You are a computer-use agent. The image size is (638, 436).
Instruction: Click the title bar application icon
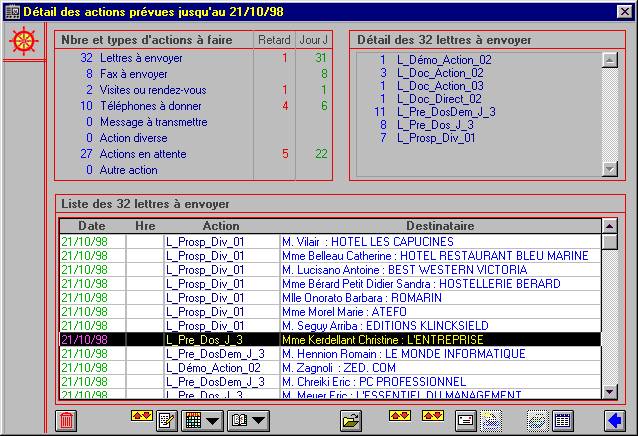[13, 11]
